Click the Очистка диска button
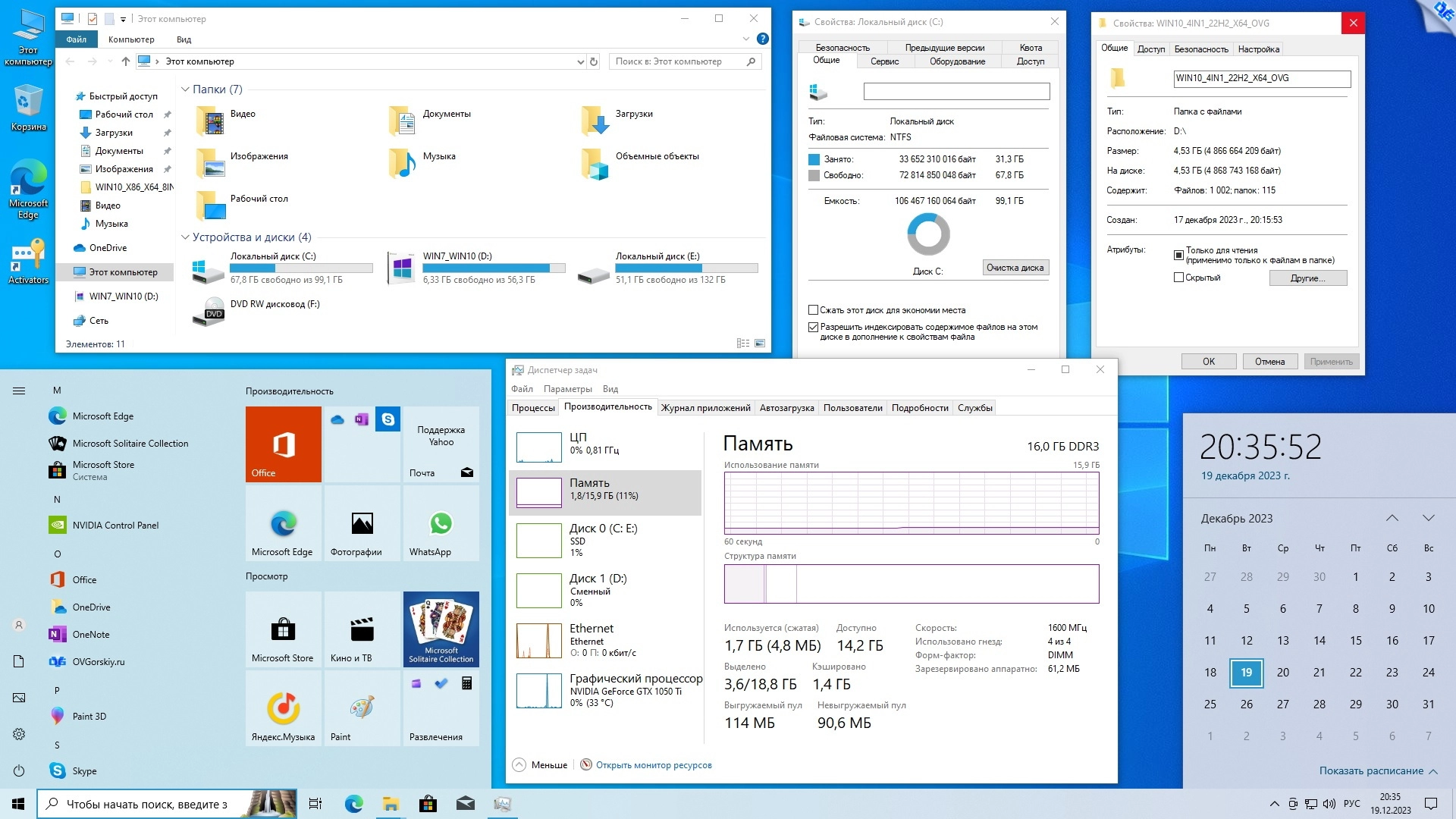Viewport: 1456px width, 819px height. click(1015, 268)
